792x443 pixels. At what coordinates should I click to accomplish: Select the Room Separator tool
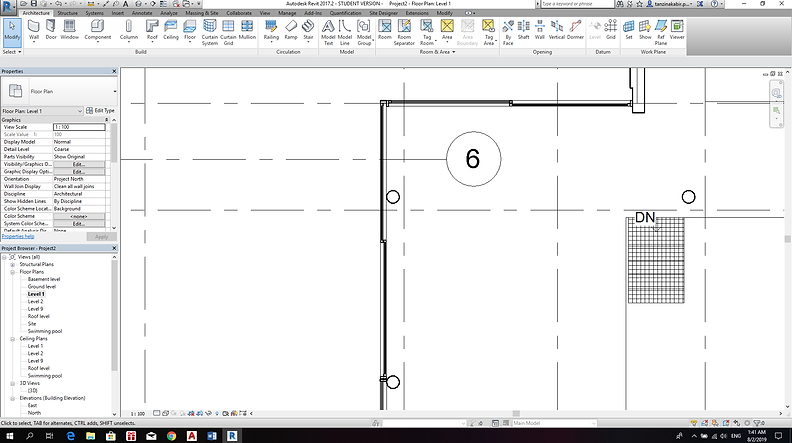click(x=404, y=33)
